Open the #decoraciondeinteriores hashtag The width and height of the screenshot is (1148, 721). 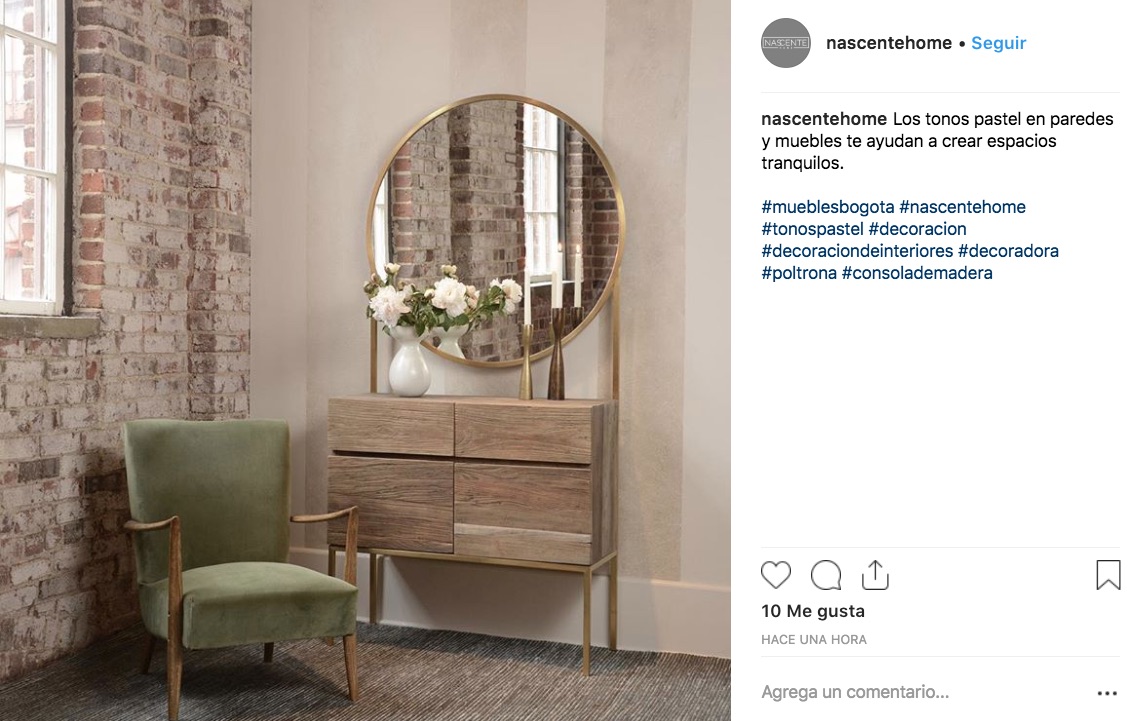(x=857, y=251)
